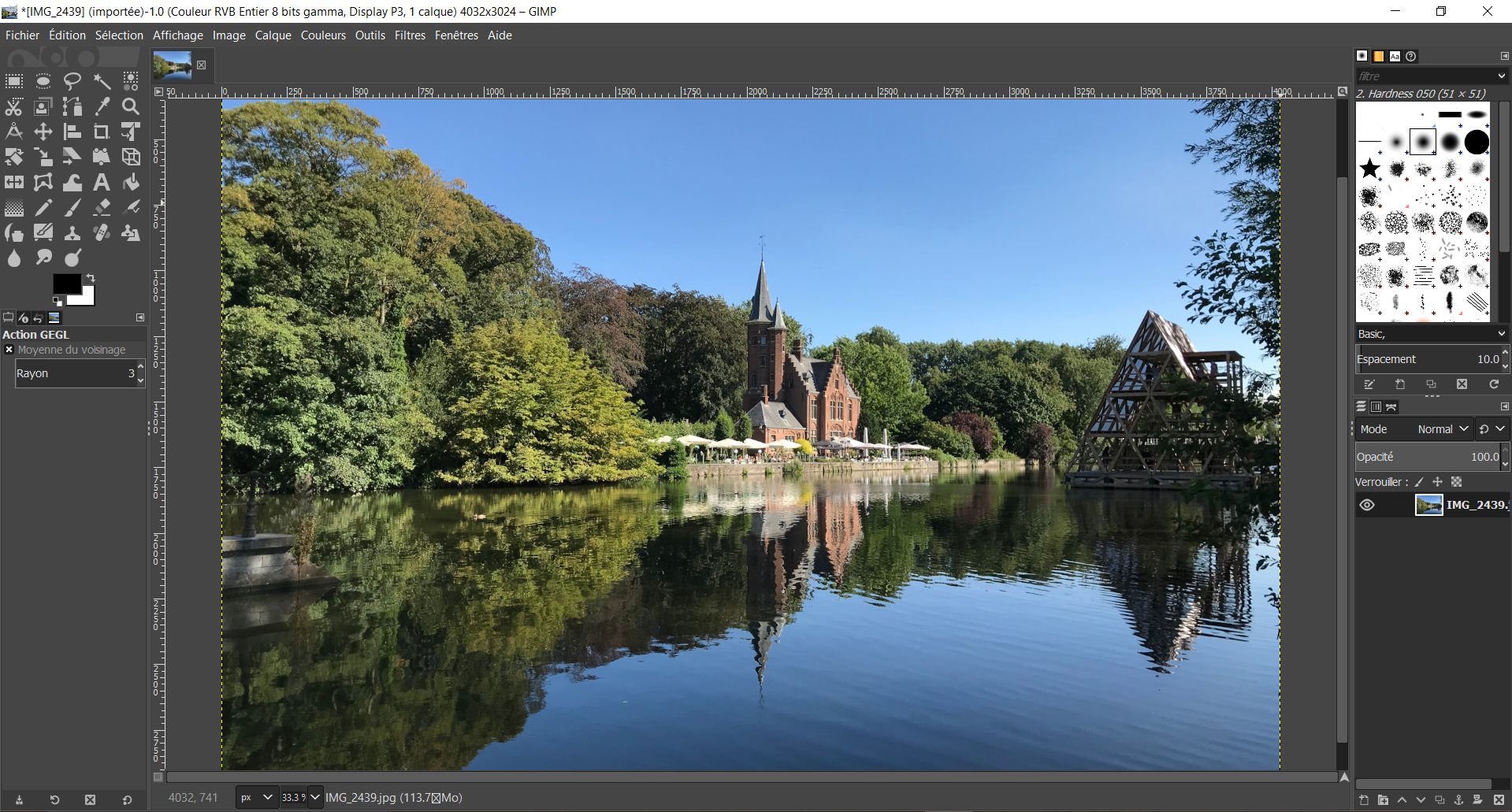Screen dimensions: 1512x812
Task: Choose the Move tool
Action: click(43, 132)
